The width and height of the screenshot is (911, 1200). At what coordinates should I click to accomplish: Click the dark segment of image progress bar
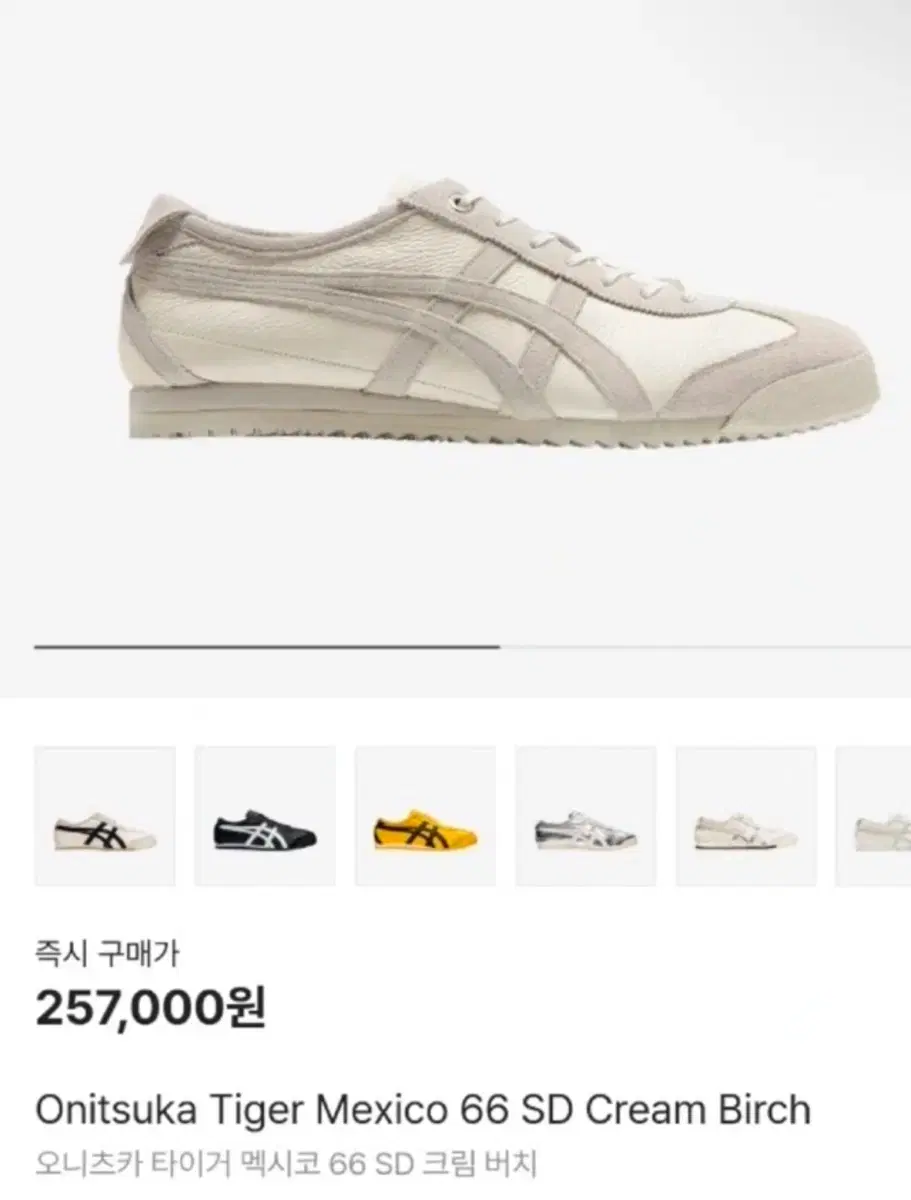click(x=267, y=647)
